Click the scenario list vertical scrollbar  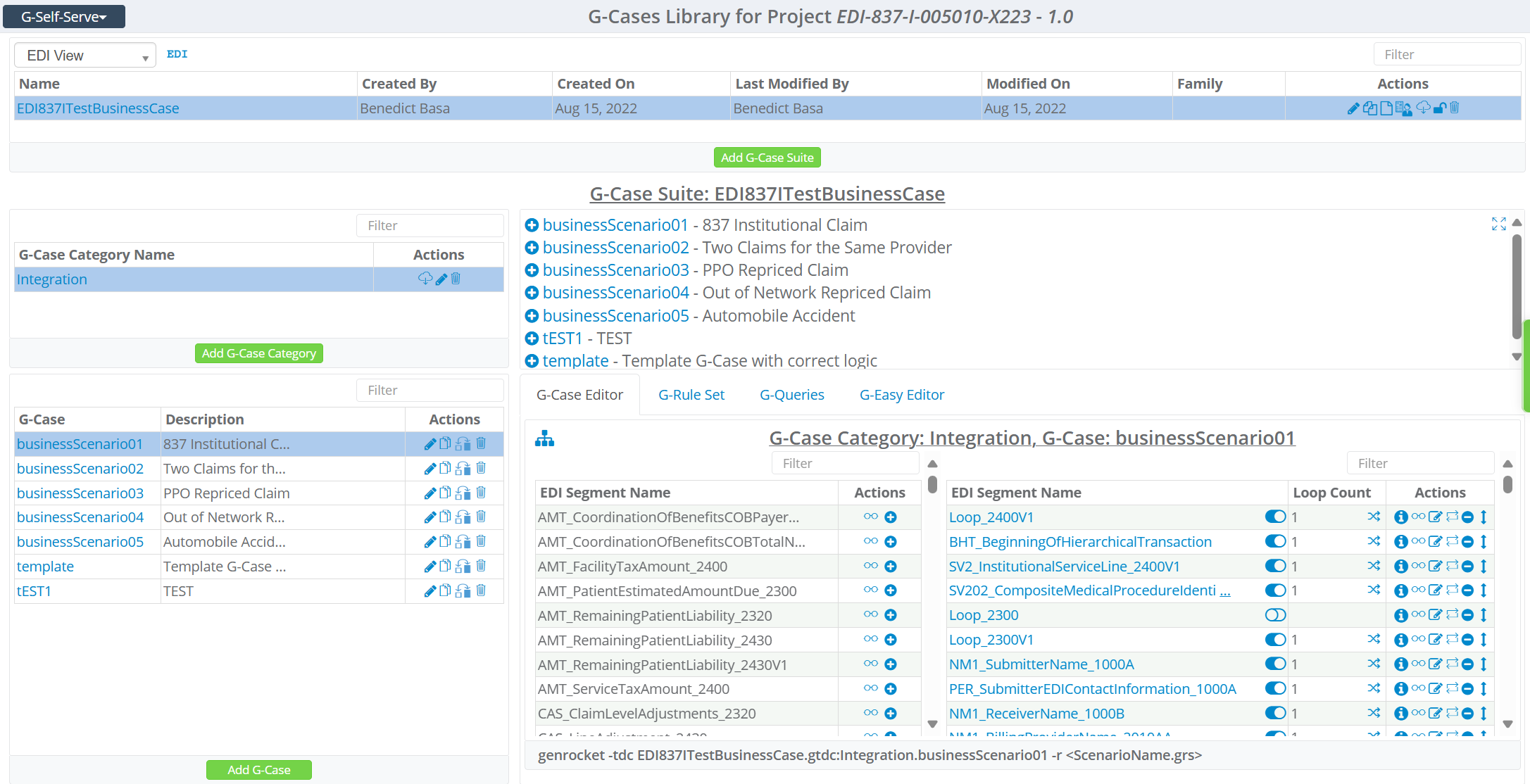pos(1517,286)
